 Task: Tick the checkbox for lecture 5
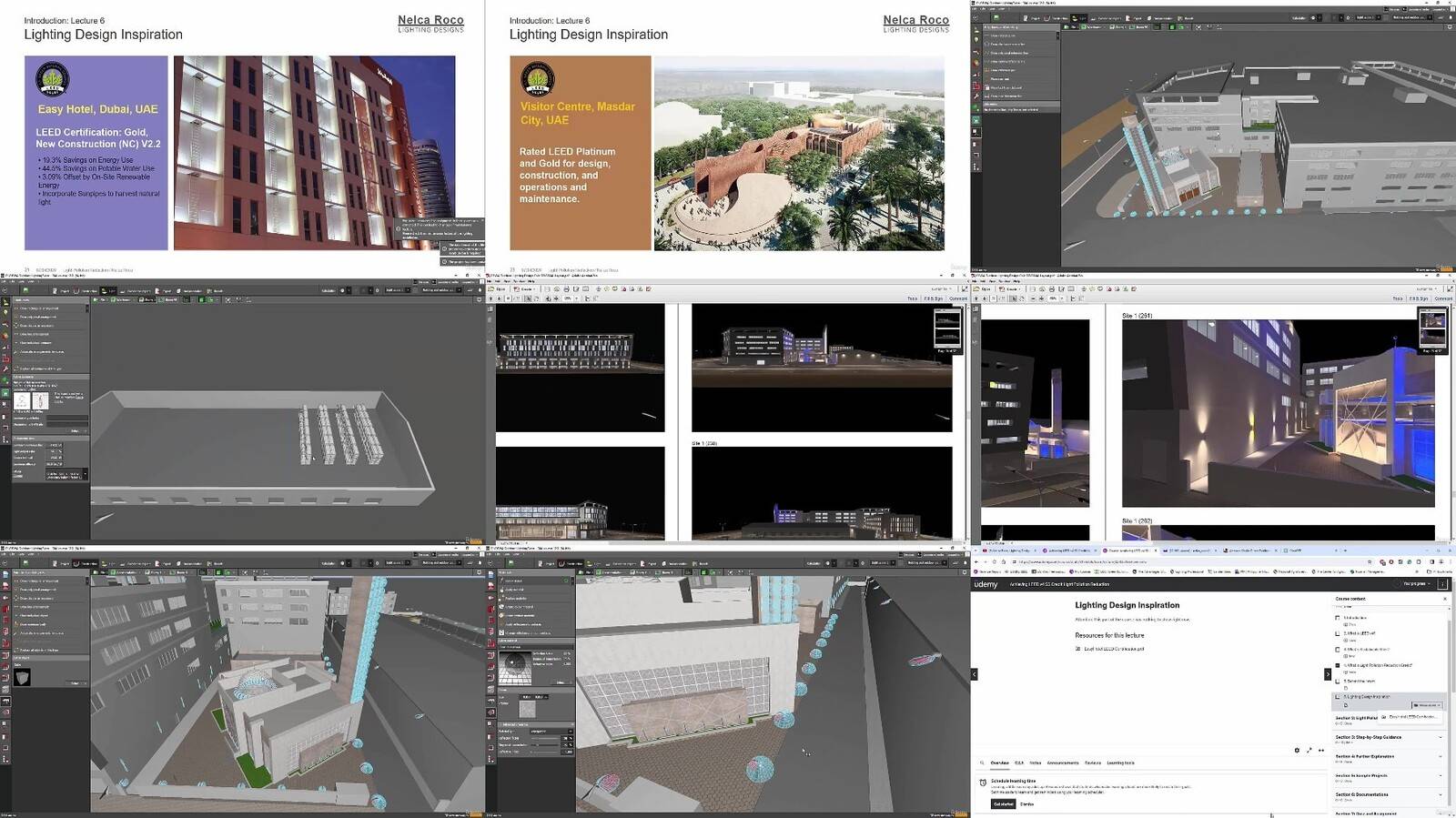(1338, 681)
